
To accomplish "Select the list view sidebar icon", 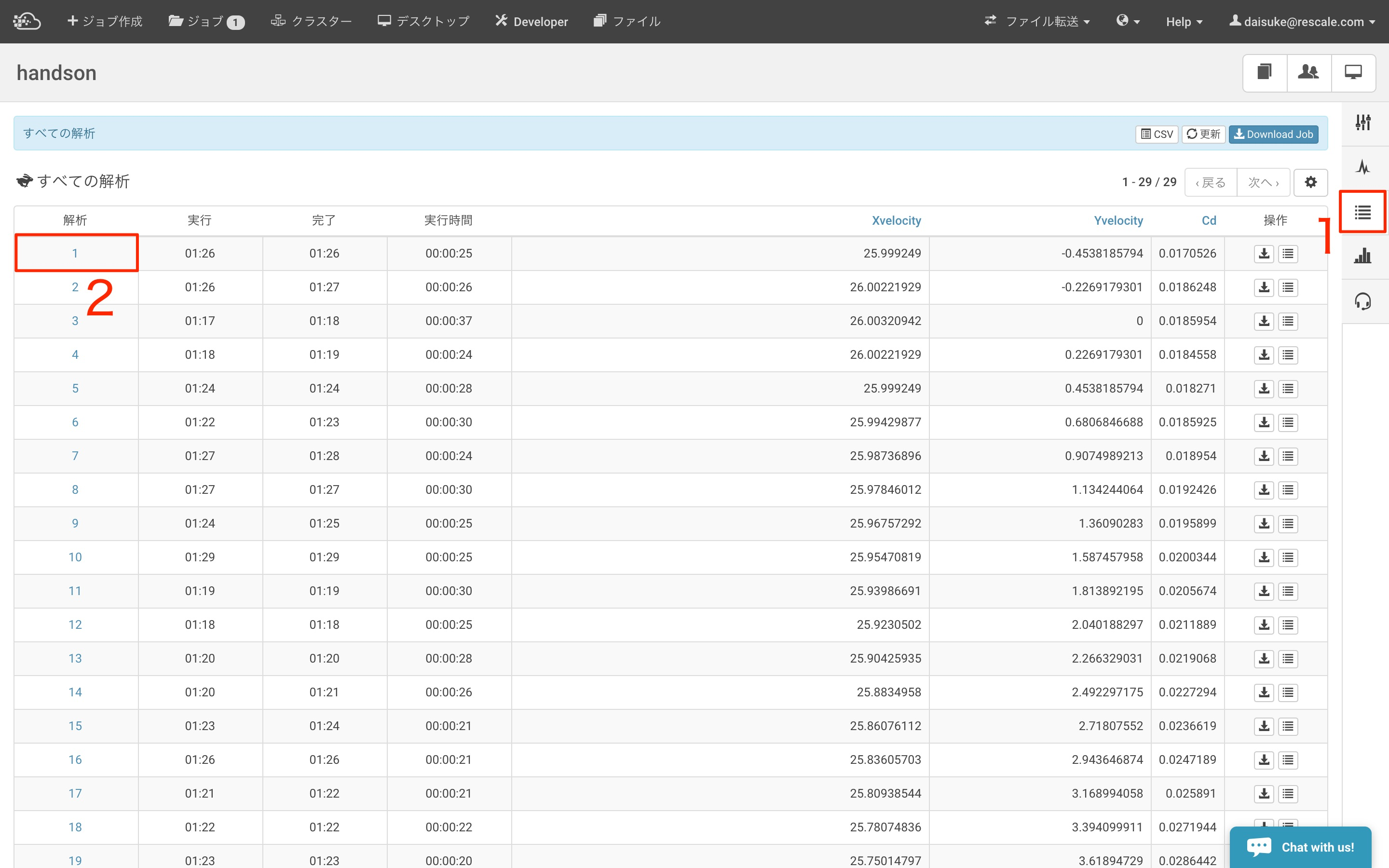I will [x=1362, y=212].
